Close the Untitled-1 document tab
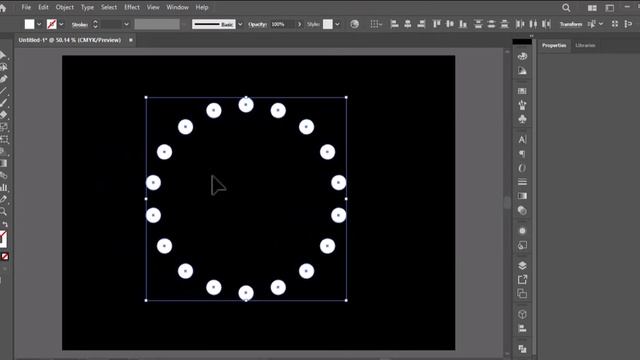The height and width of the screenshot is (360, 640). [x=131, y=40]
